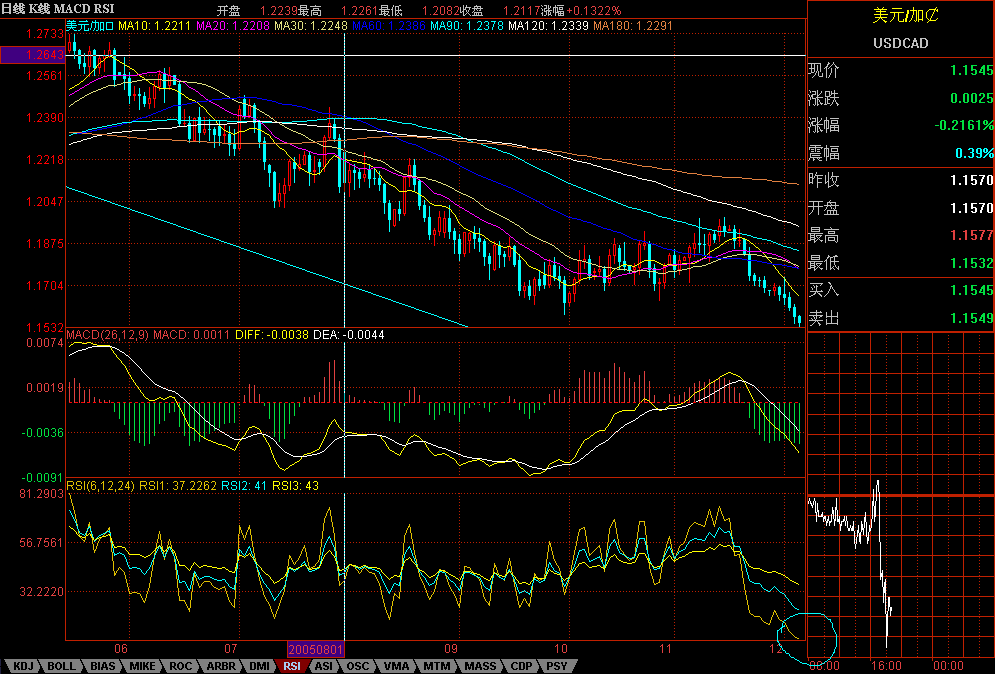This screenshot has height=674, width=995.
Task: Click the RSI(6,12,24) panel label
Action: tap(100, 486)
